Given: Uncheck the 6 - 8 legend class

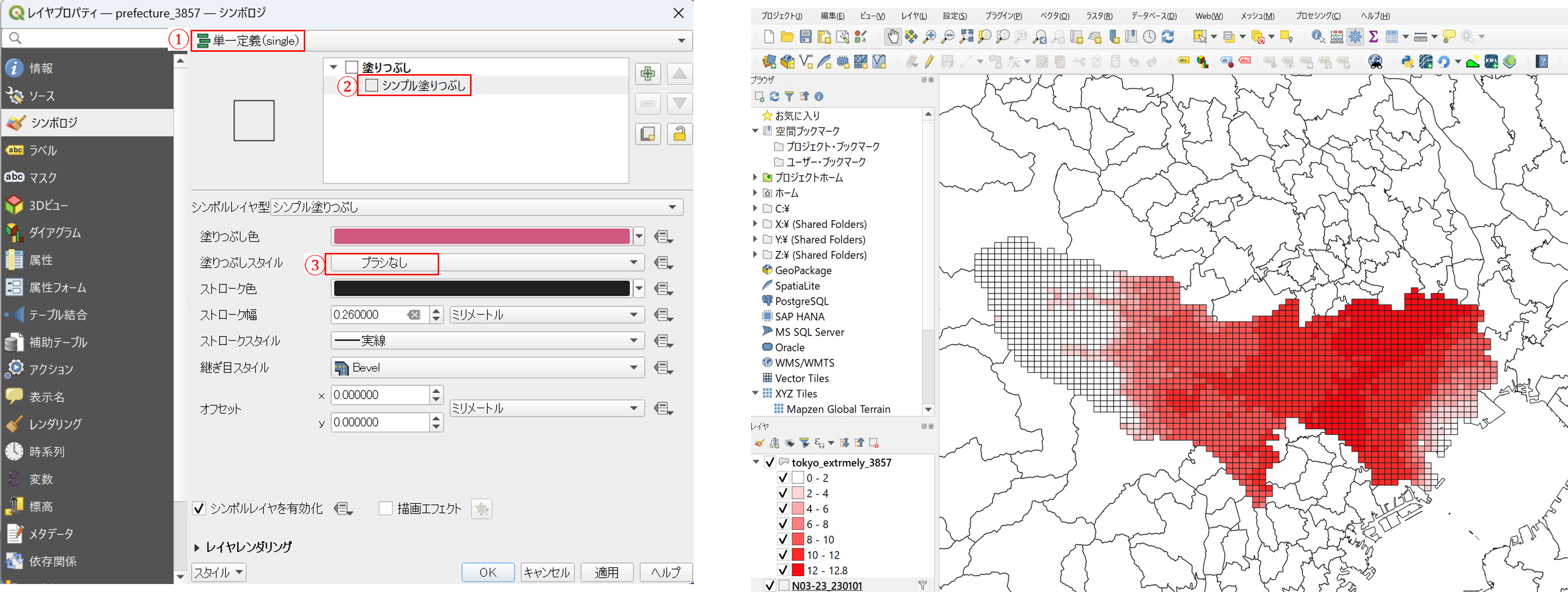Looking at the screenshot, I should pyautogui.click(x=783, y=524).
